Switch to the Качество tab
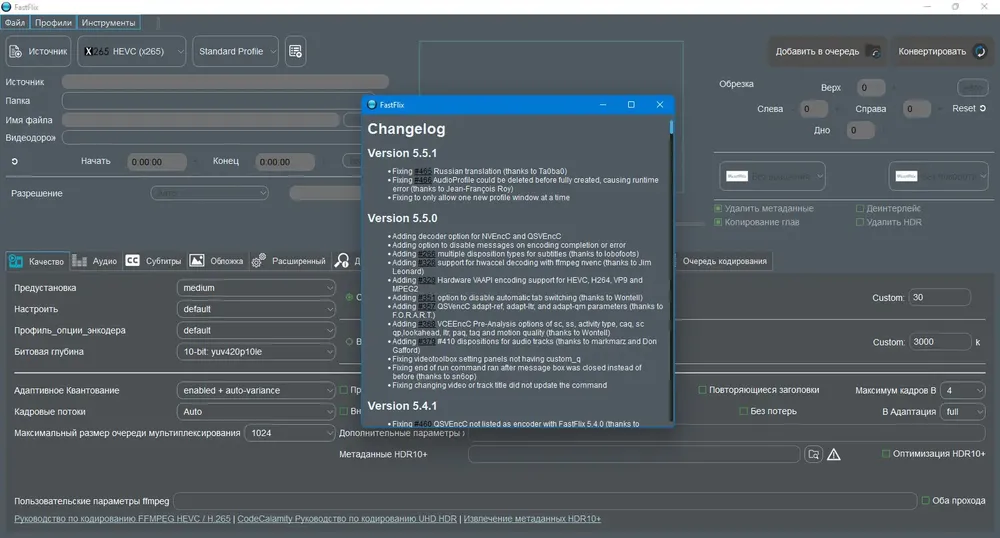The height and width of the screenshot is (538, 1000). tap(37, 261)
